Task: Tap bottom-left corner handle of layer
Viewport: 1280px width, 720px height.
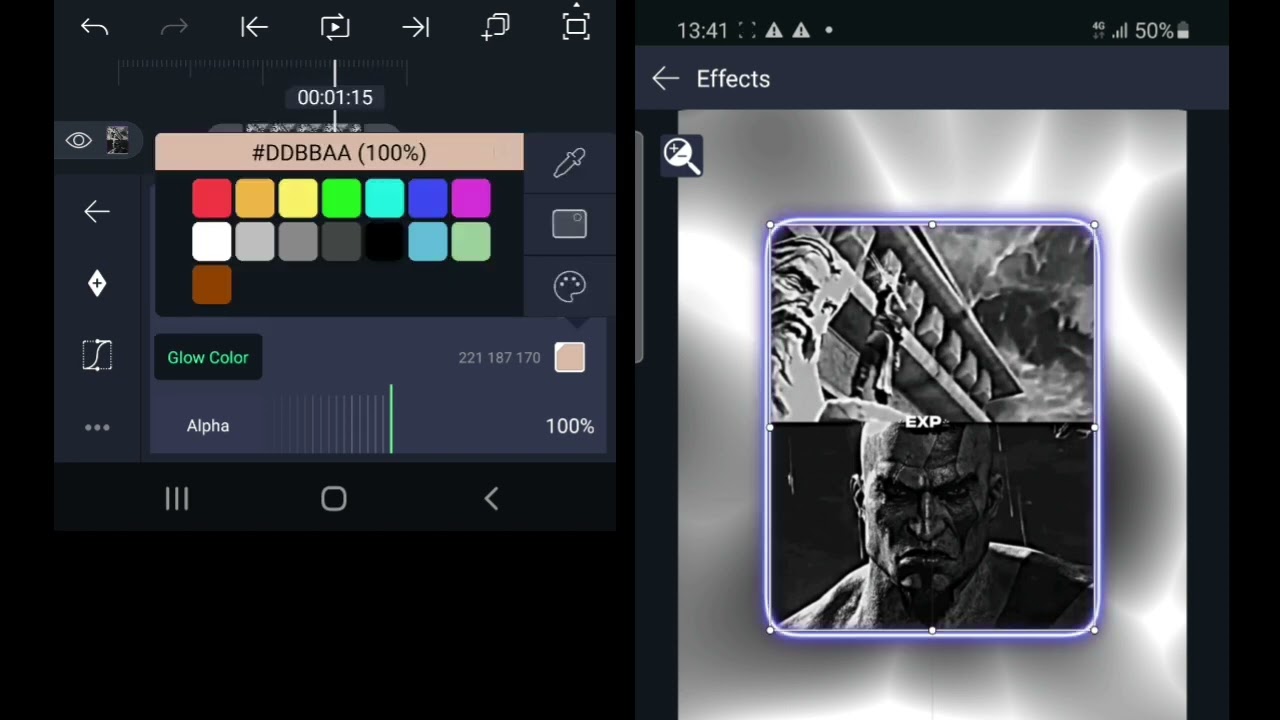Action: [770, 630]
